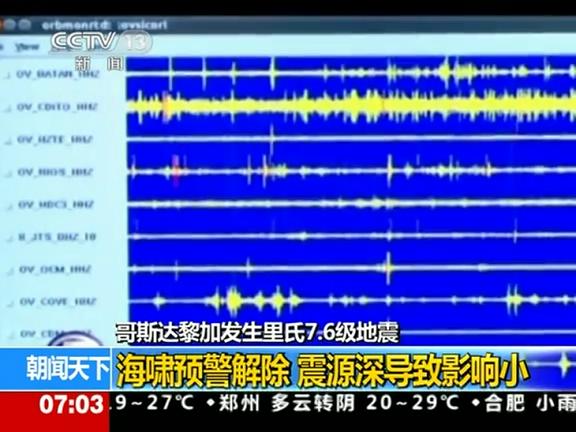Viewport: 576px width, 432px height.
Task: Select the OV_HDC3_HHZ channel label
Action: coord(56,204)
